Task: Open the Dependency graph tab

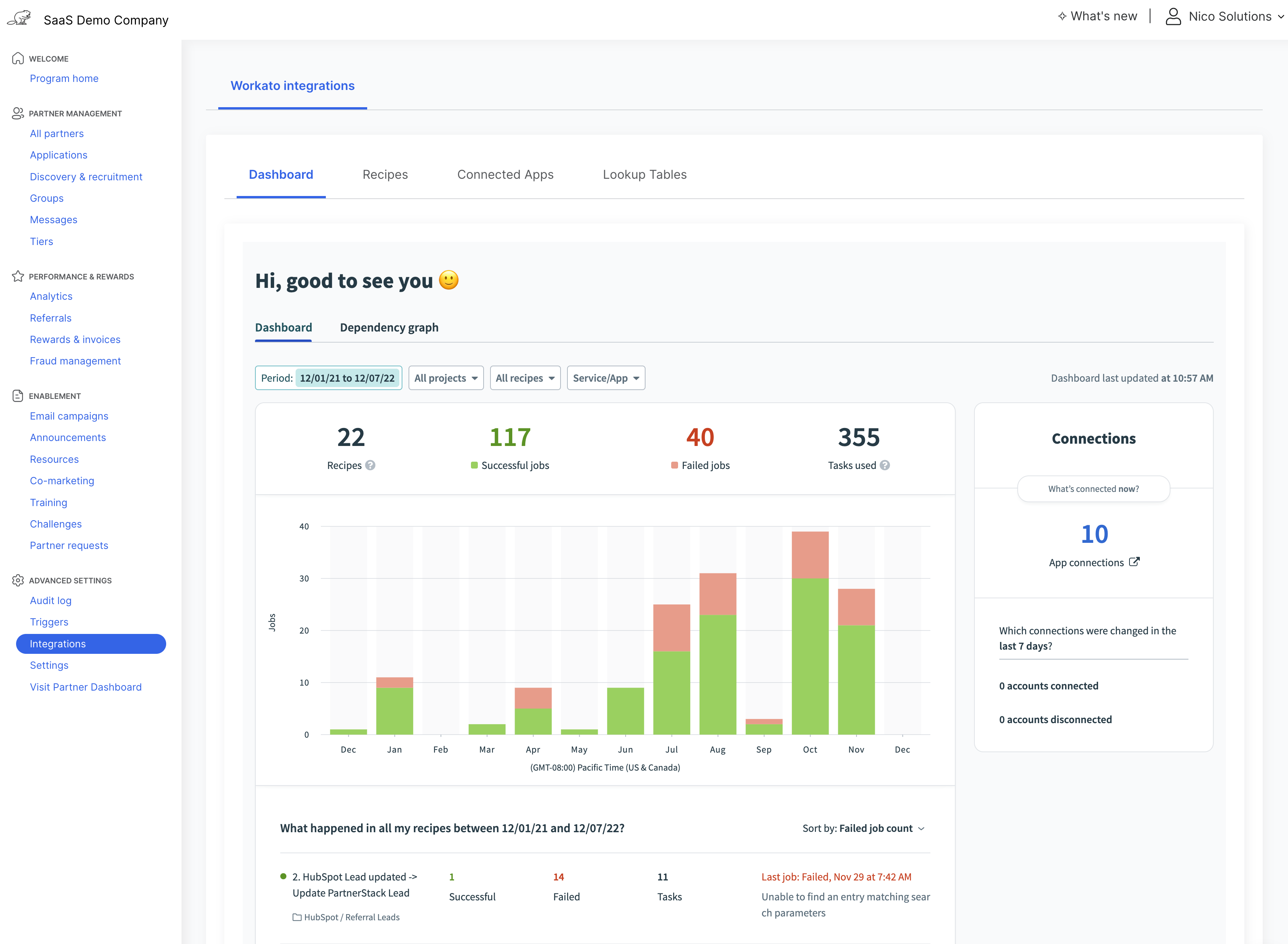Action: [x=389, y=327]
